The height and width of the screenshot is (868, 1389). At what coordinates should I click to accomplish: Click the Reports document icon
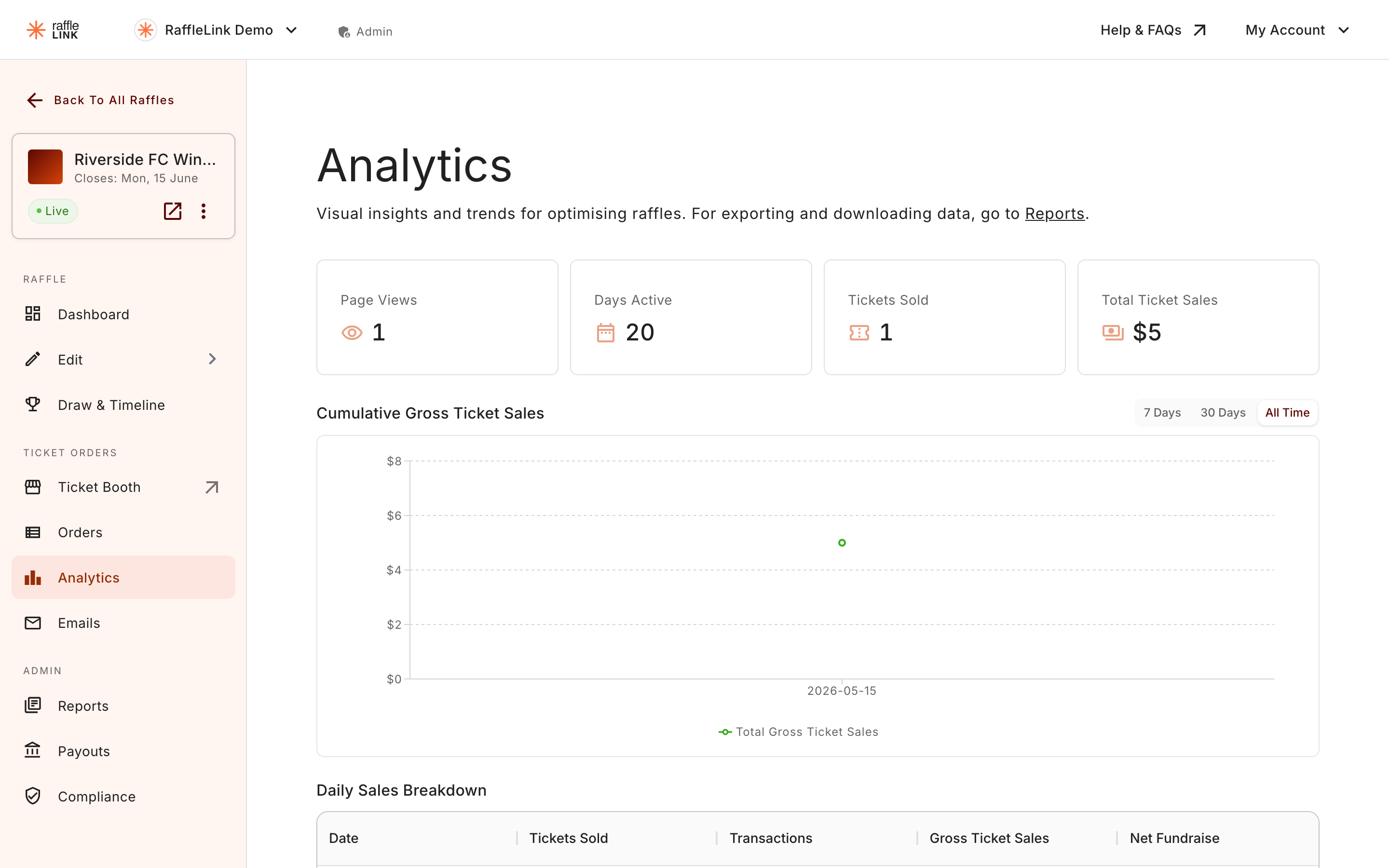pos(33,705)
